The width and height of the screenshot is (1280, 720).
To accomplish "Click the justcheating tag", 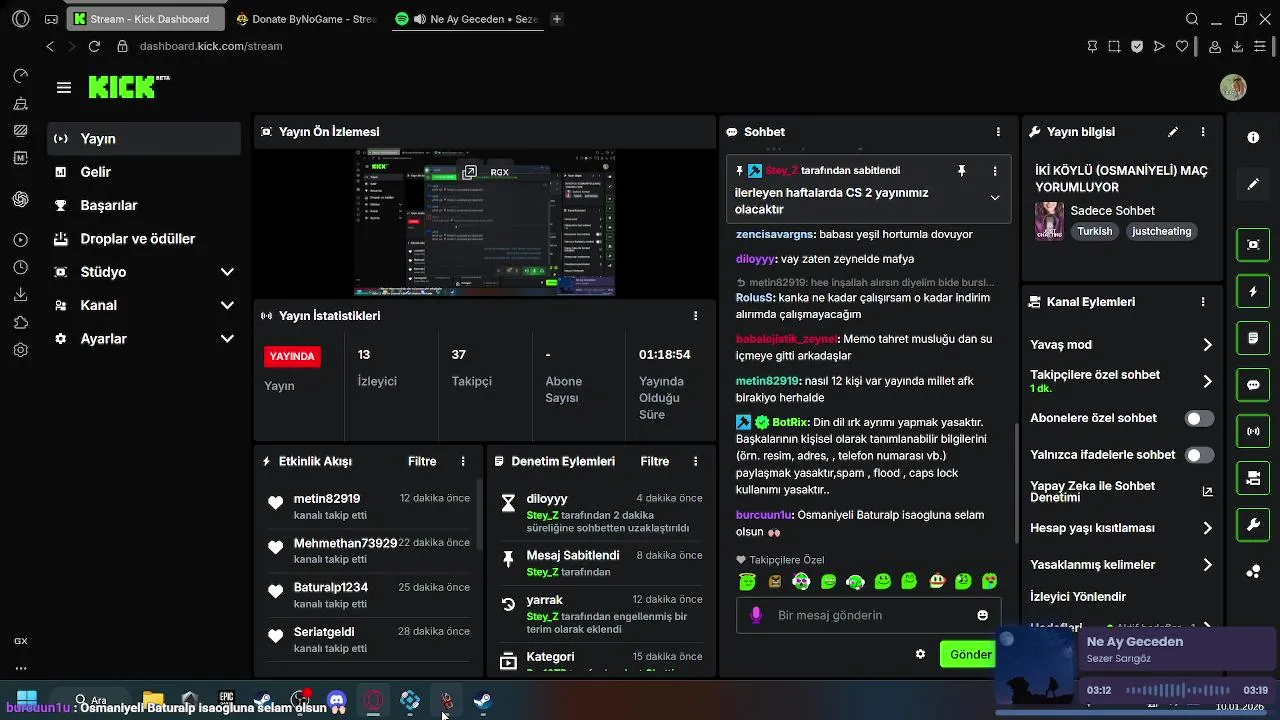I will 1161,231.
